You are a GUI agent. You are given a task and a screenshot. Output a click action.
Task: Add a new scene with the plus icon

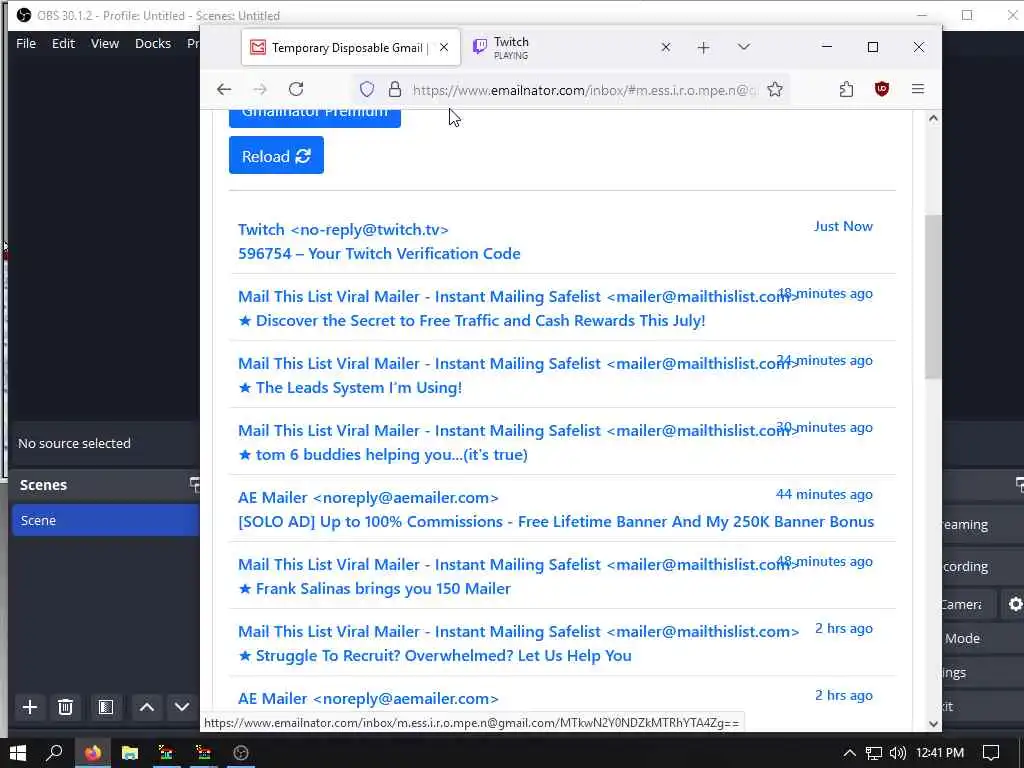(x=29, y=707)
